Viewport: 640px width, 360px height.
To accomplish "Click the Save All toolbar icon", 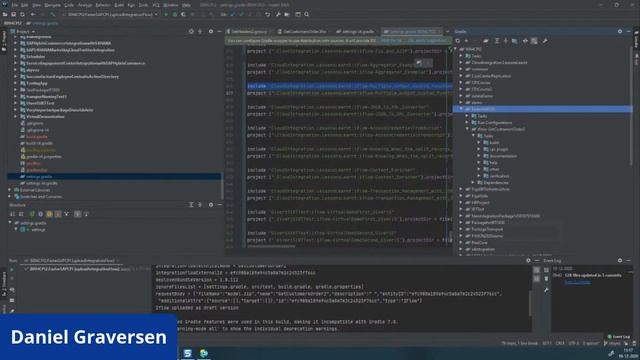I will pos(13,14).
